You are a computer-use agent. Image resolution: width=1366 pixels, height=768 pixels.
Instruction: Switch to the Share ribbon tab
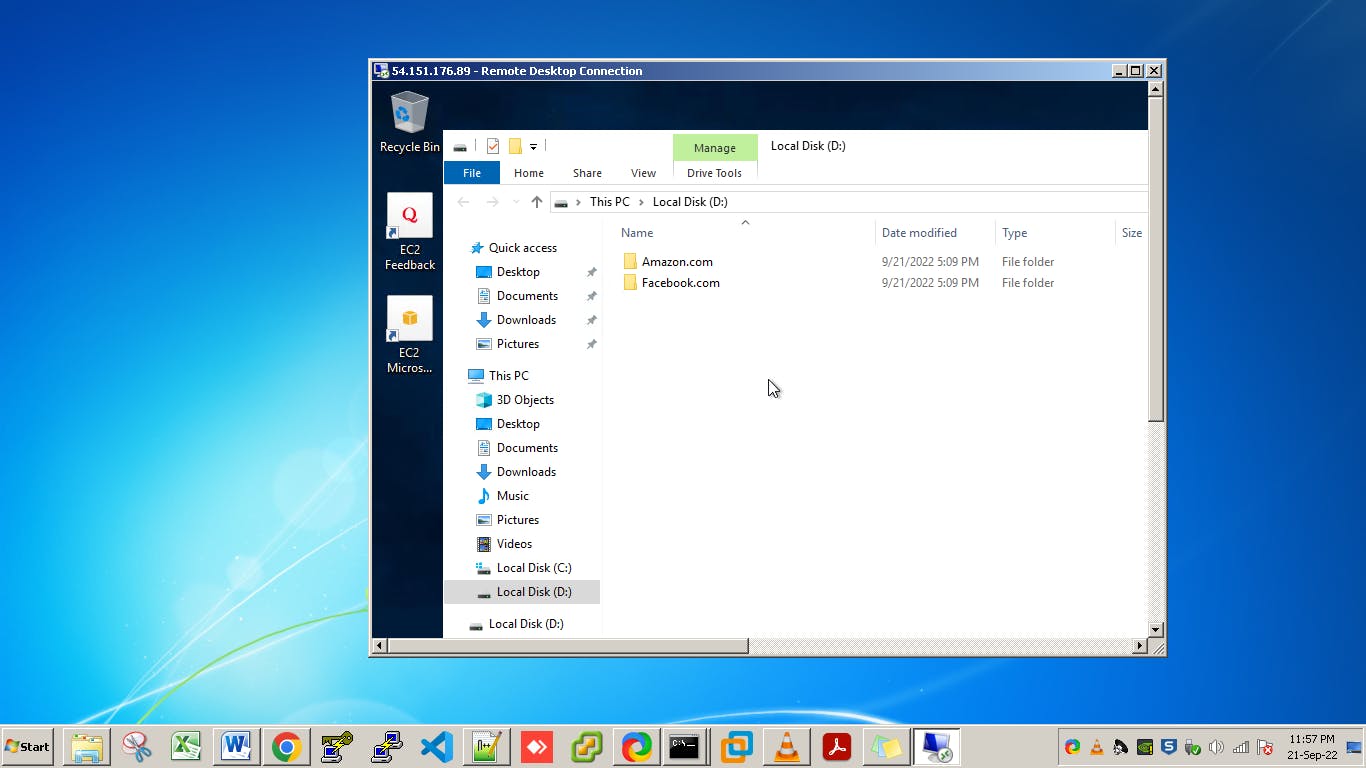coord(587,173)
